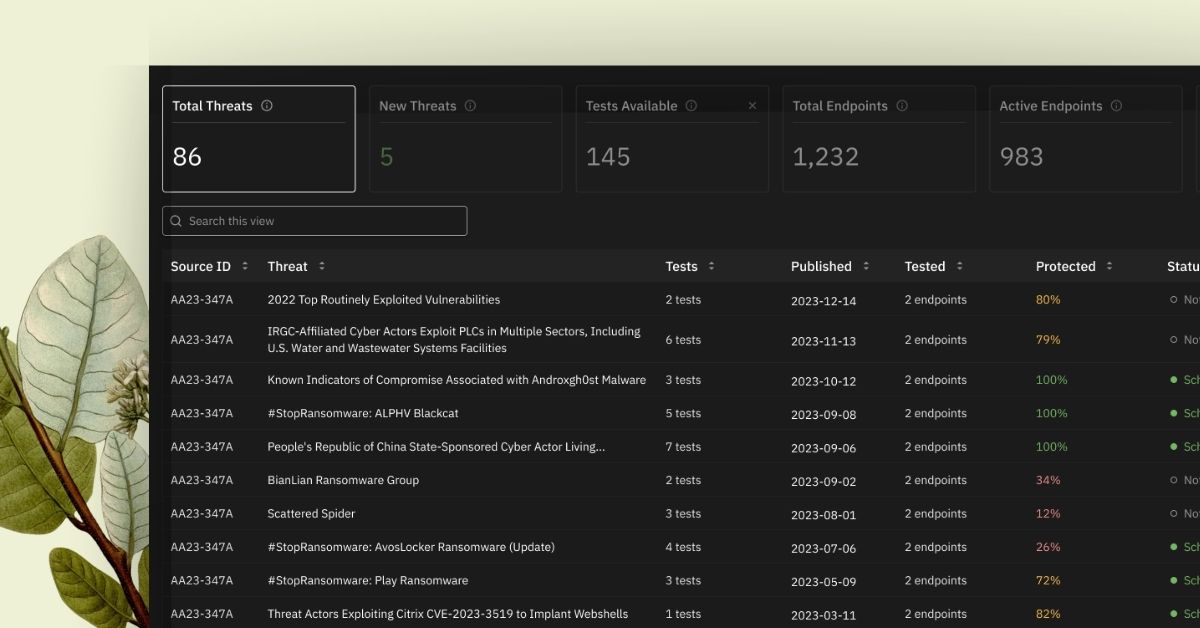
Task: Click published date 2023-03-11
Action: (x=823, y=615)
